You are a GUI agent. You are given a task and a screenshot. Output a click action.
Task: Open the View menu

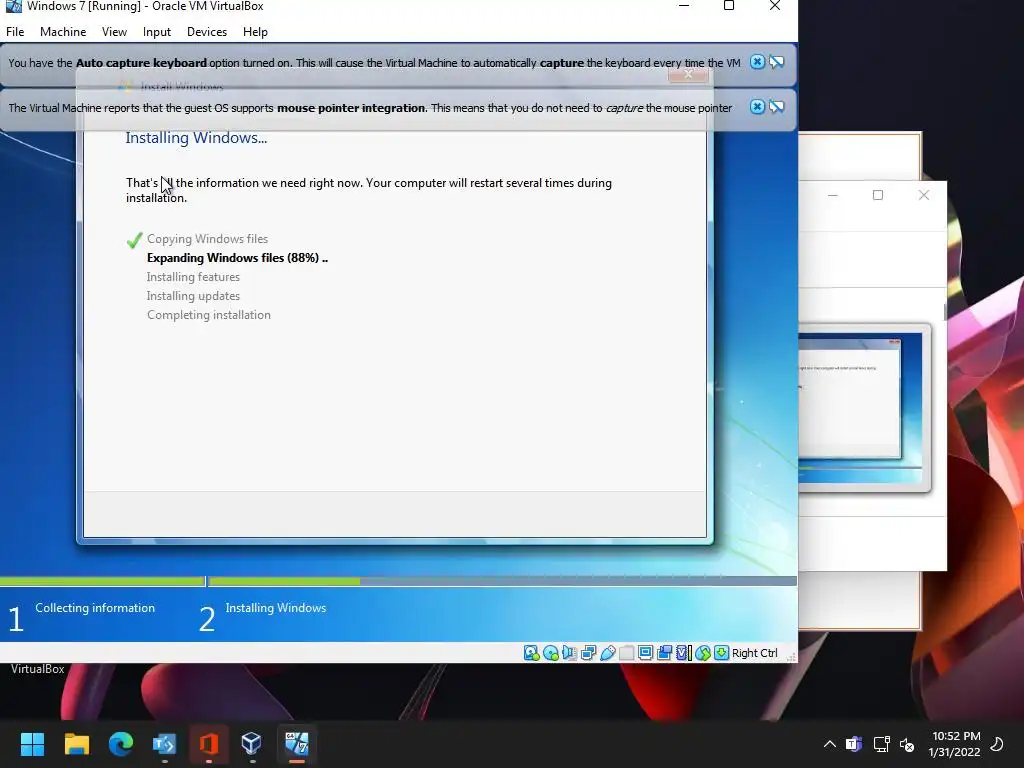114,31
